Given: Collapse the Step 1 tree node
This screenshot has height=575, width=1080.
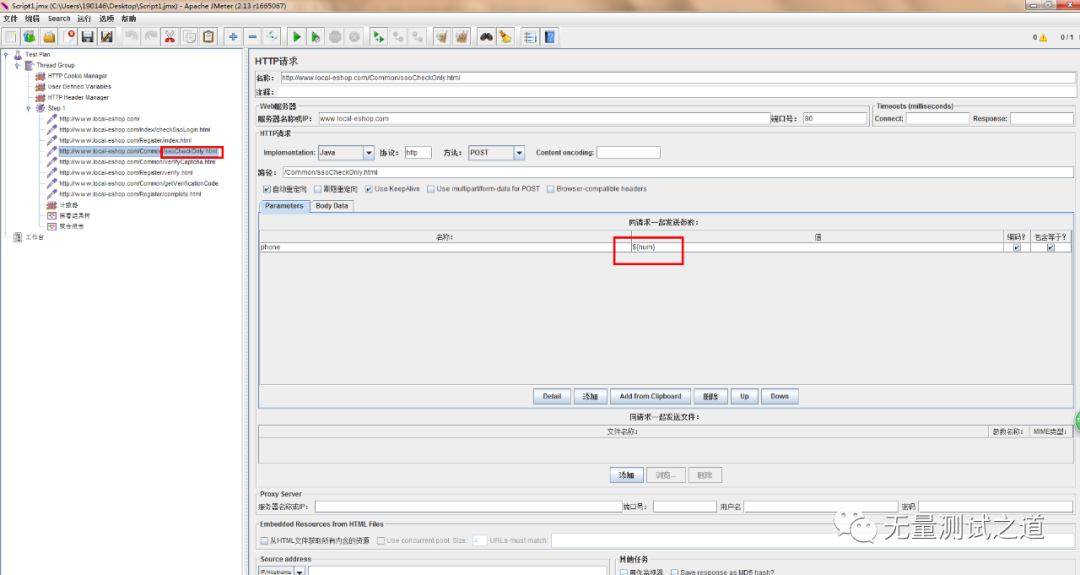Looking at the screenshot, I should [29, 108].
